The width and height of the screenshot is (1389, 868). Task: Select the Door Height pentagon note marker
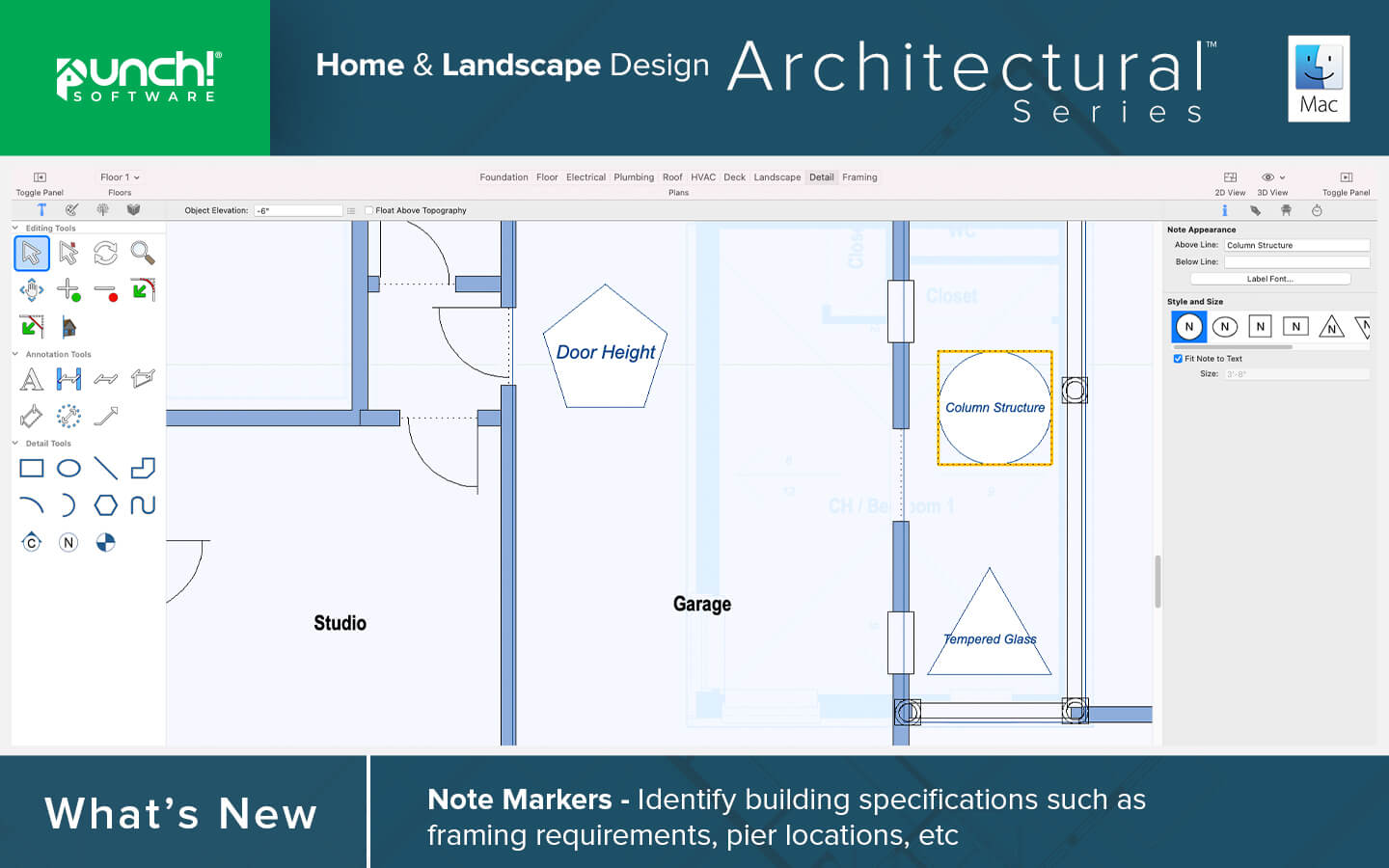606,346
